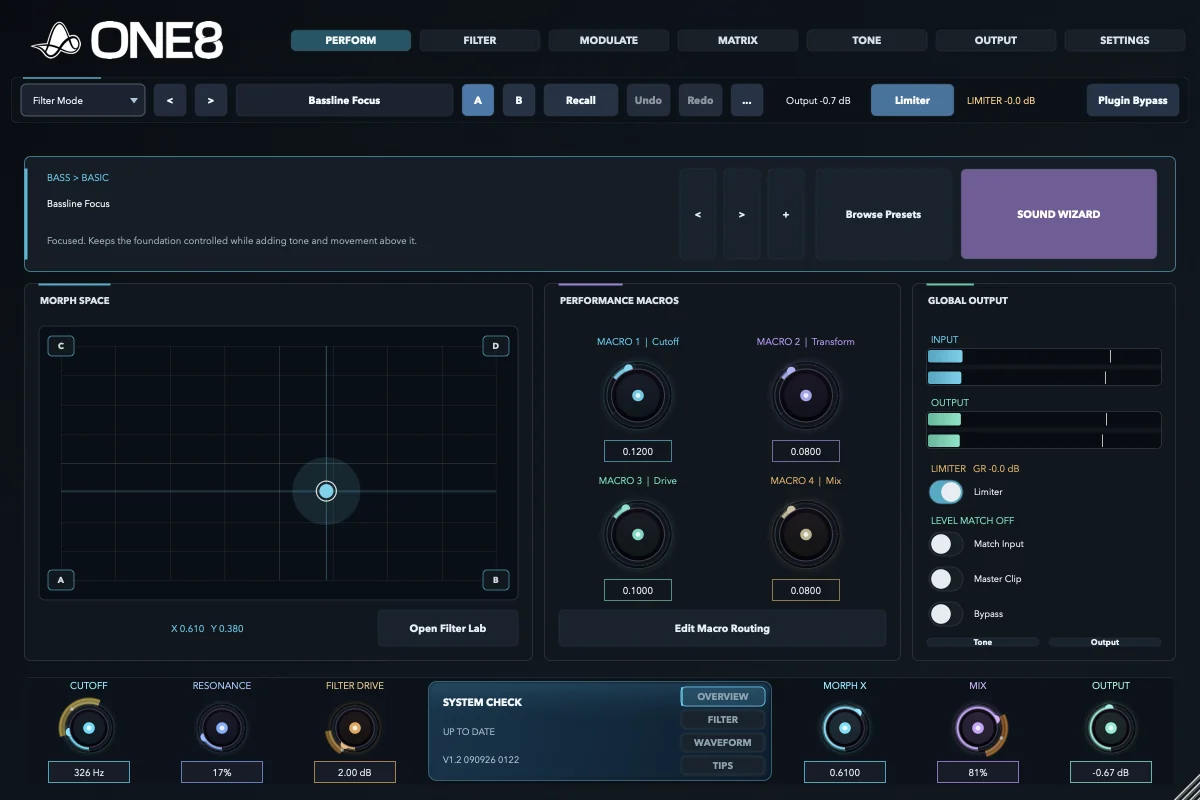This screenshot has width=1200, height=800.
Task: Switch to the MATRIX tab
Action: pos(738,40)
